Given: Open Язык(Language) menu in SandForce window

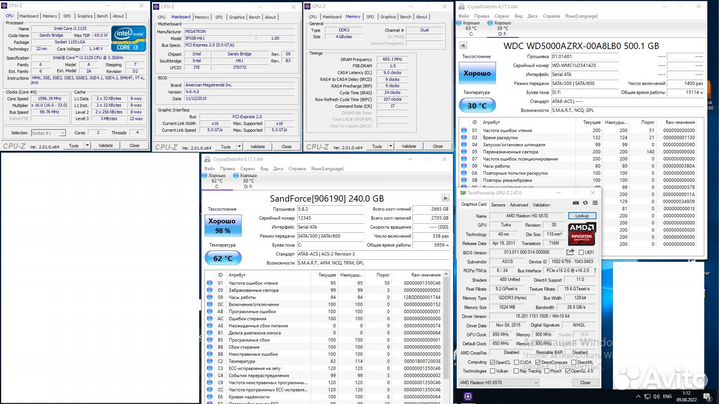Looking at the screenshot, I should (x=327, y=168).
